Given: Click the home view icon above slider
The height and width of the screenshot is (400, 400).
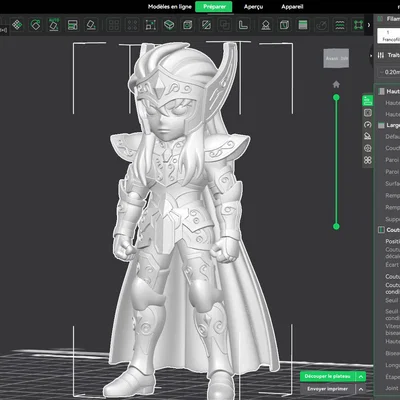Looking at the screenshot, I should [336, 84].
